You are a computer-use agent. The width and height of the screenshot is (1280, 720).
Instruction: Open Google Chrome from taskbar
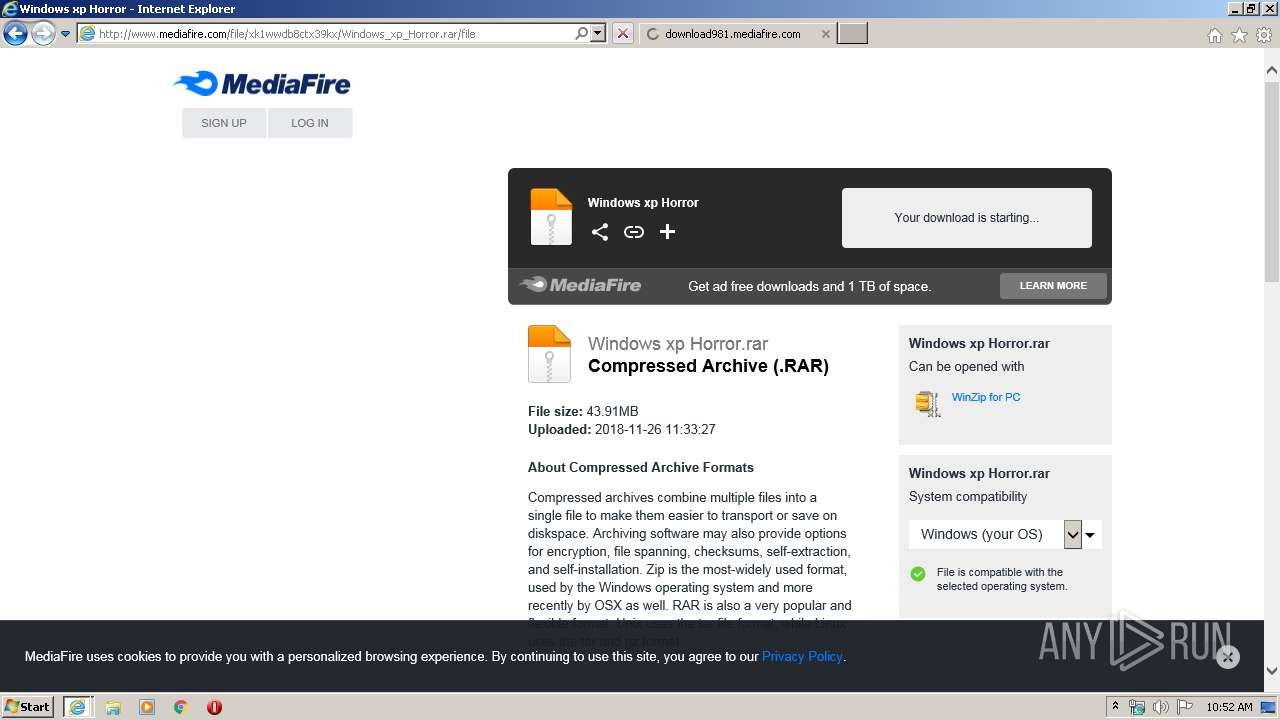pos(181,707)
